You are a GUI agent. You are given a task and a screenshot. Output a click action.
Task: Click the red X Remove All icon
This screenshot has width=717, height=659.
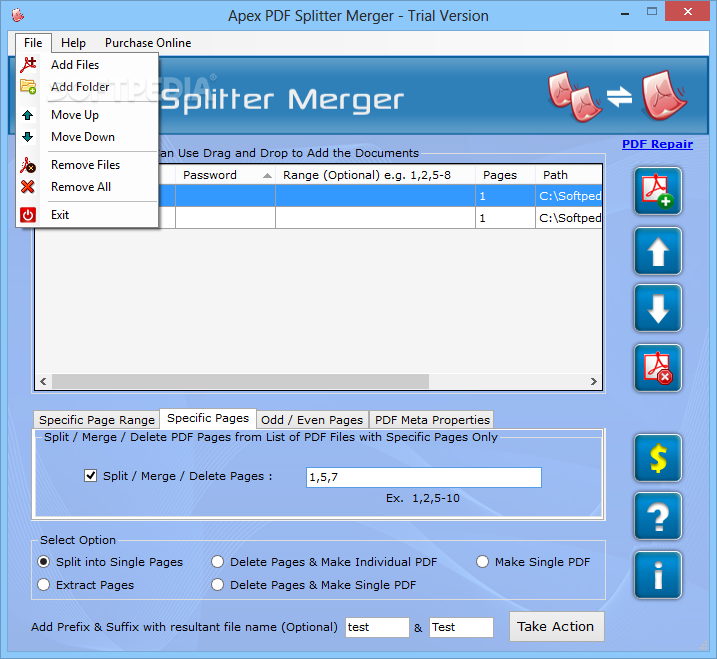pos(28,187)
